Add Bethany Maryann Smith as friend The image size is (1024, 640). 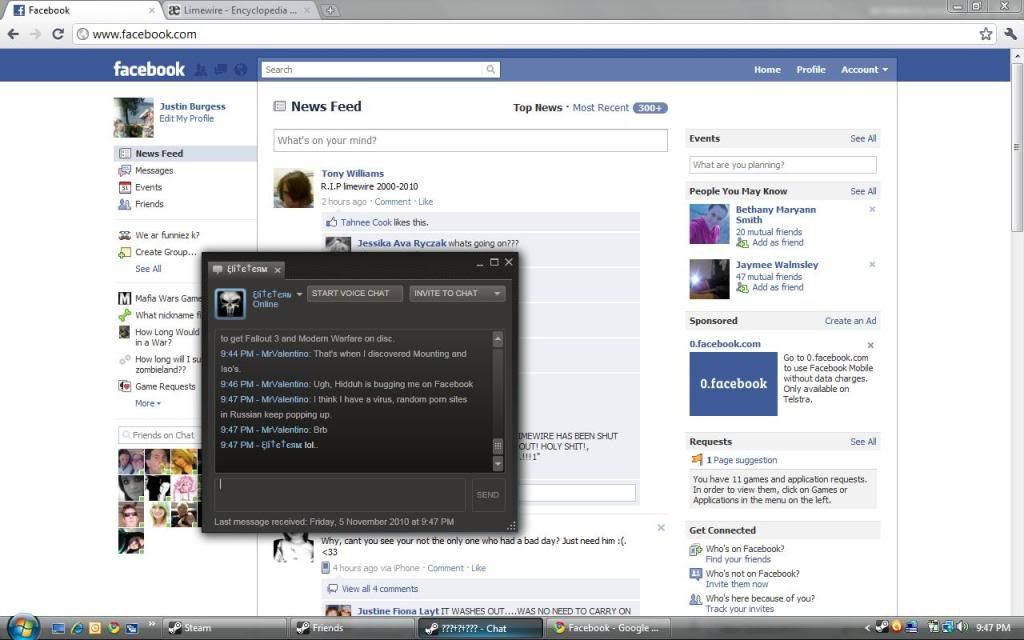point(776,242)
